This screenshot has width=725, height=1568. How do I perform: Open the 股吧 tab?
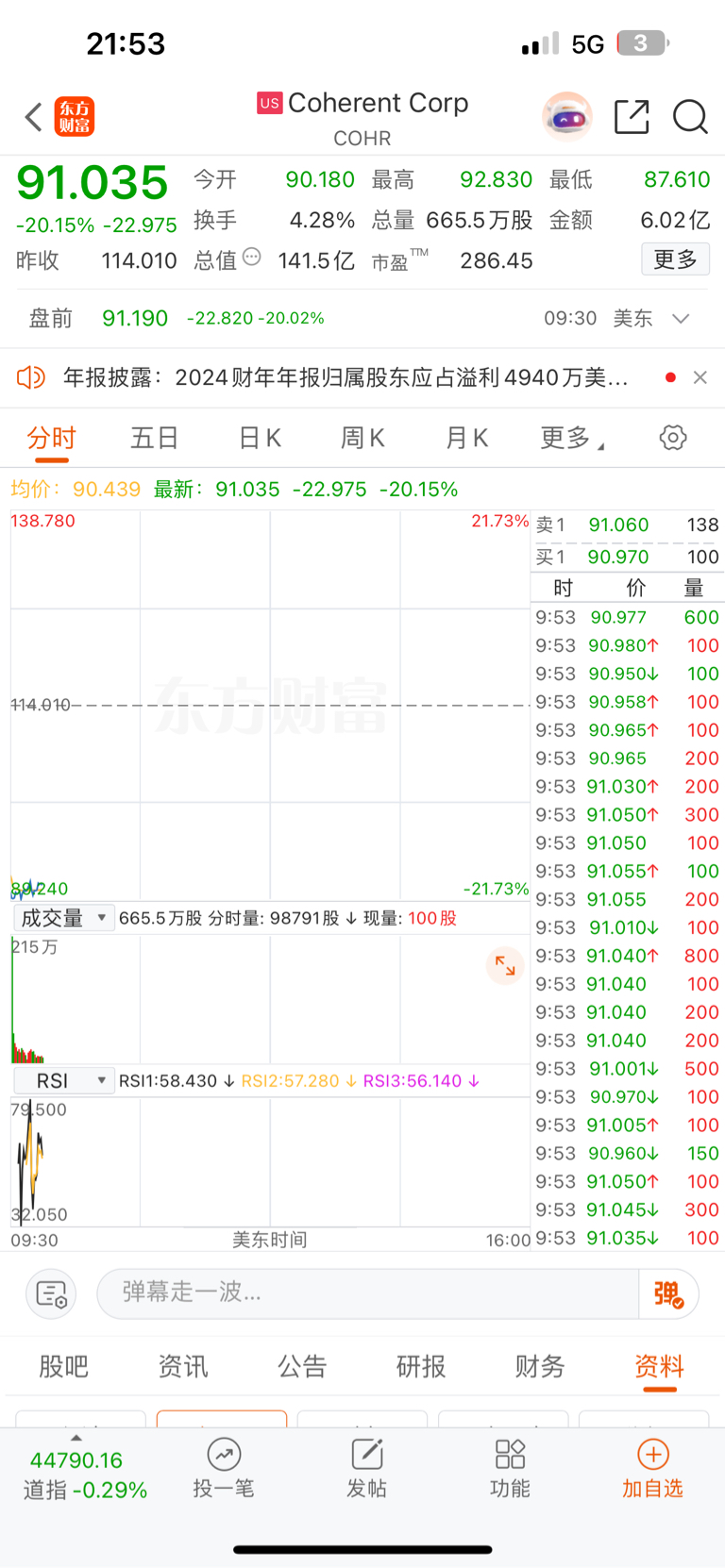pyautogui.click(x=64, y=1366)
